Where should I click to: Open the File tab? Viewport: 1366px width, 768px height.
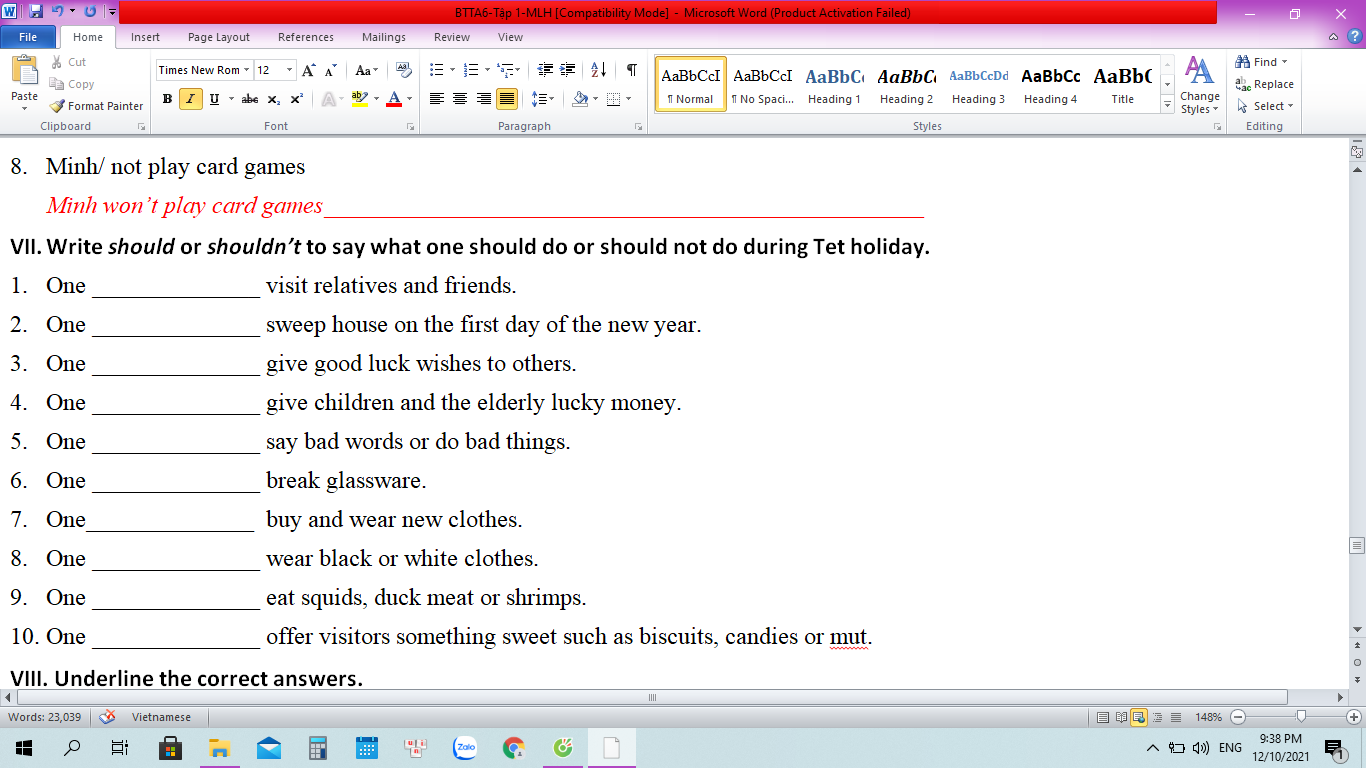[x=28, y=37]
